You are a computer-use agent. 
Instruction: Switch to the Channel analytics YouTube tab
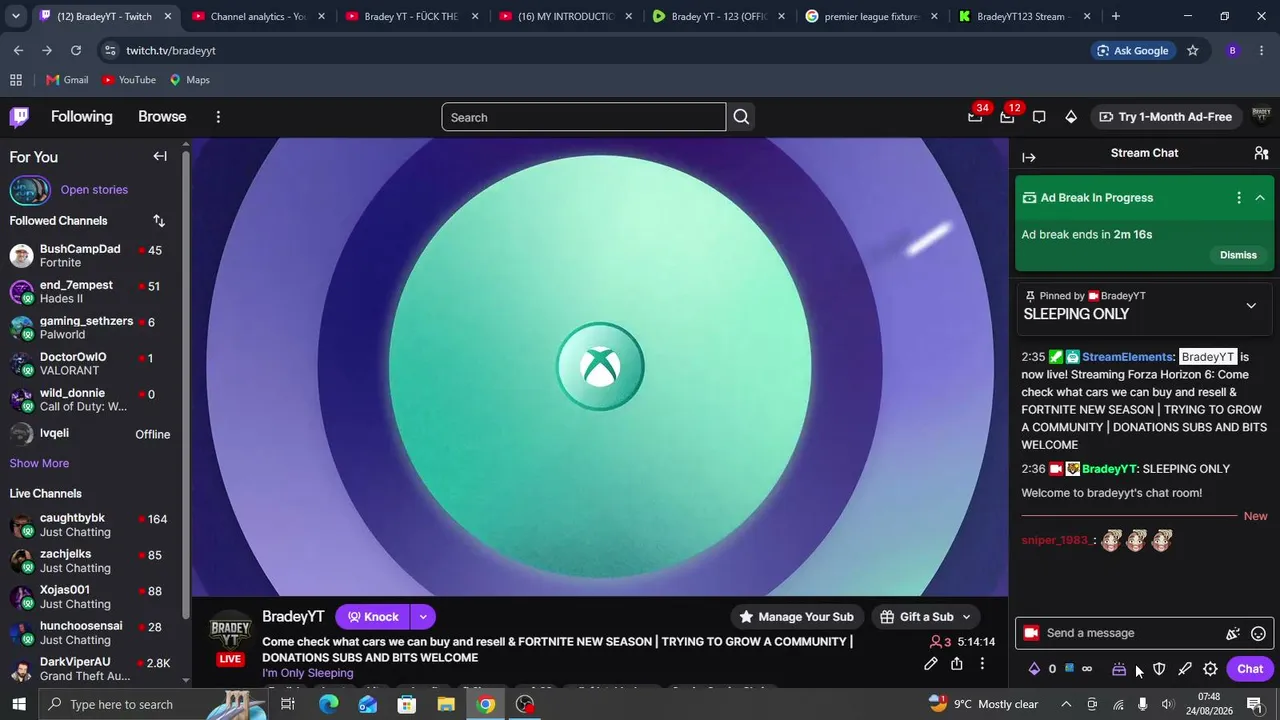(258, 16)
